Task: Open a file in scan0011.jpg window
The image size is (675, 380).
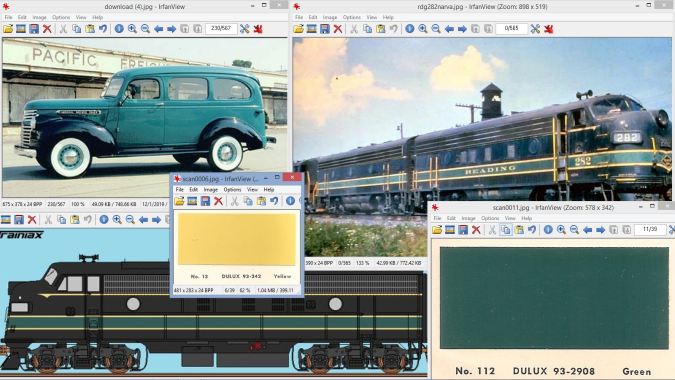Action: pos(437,230)
